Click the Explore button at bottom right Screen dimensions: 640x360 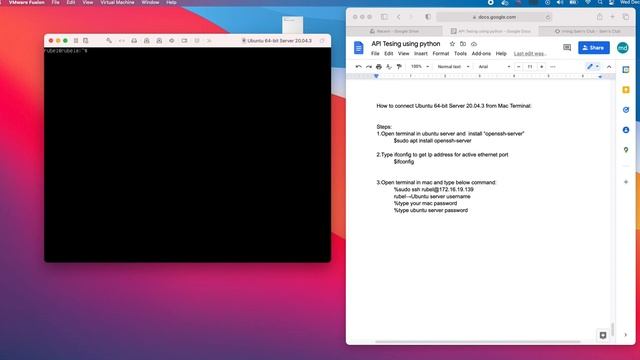click(x=603, y=335)
